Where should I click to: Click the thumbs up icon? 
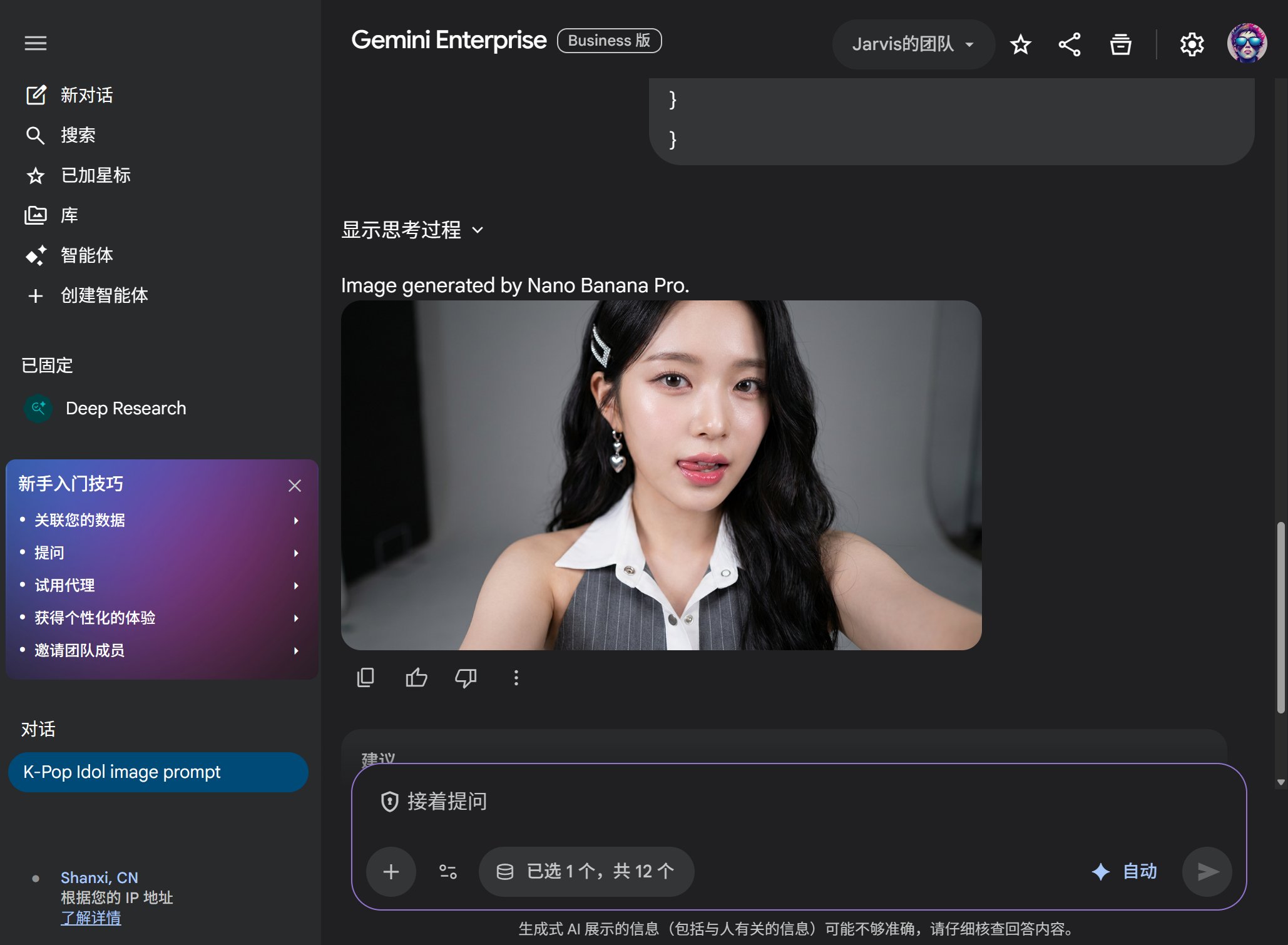coord(416,678)
